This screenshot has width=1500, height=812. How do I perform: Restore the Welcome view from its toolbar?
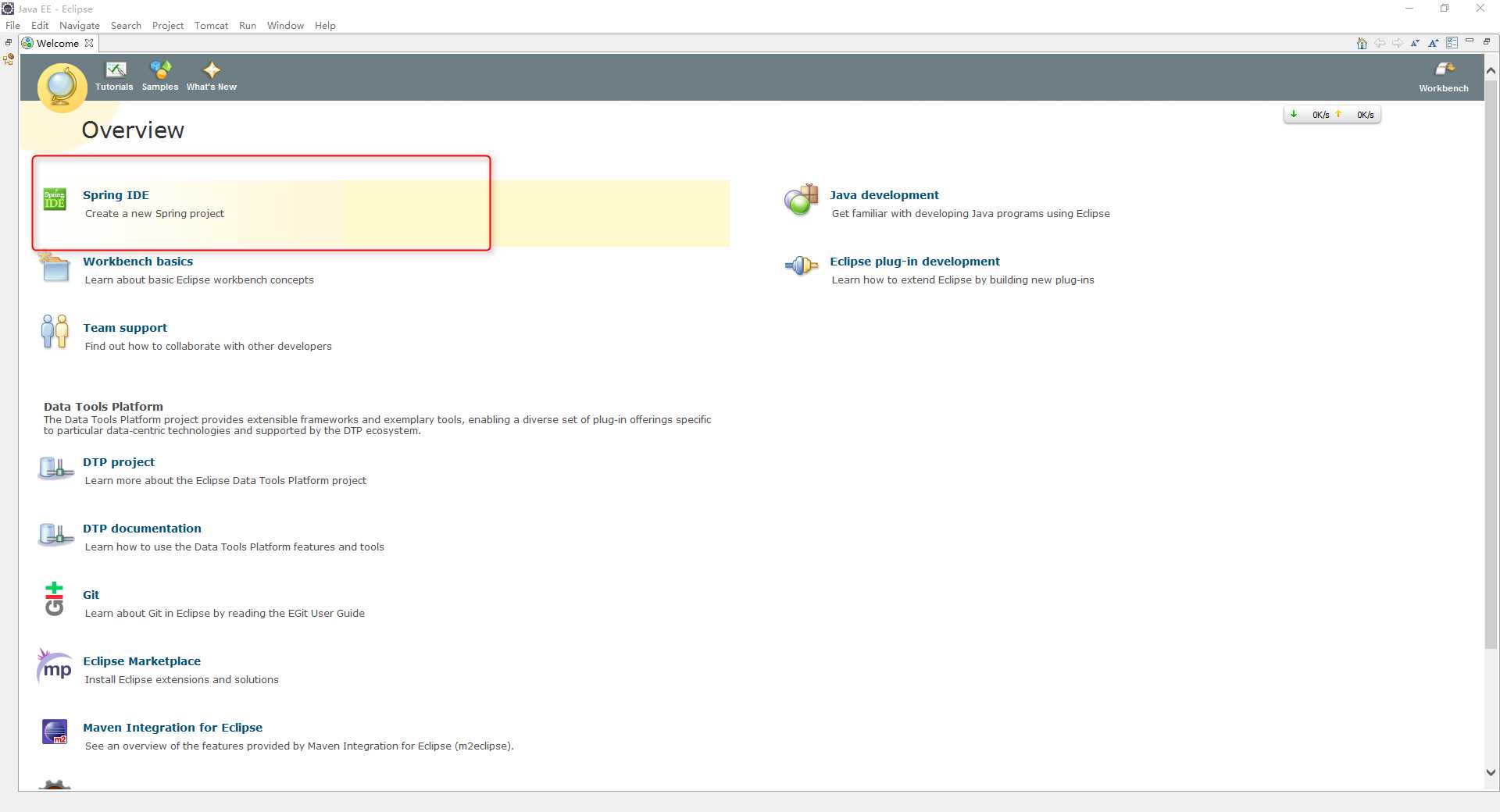(x=1487, y=41)
